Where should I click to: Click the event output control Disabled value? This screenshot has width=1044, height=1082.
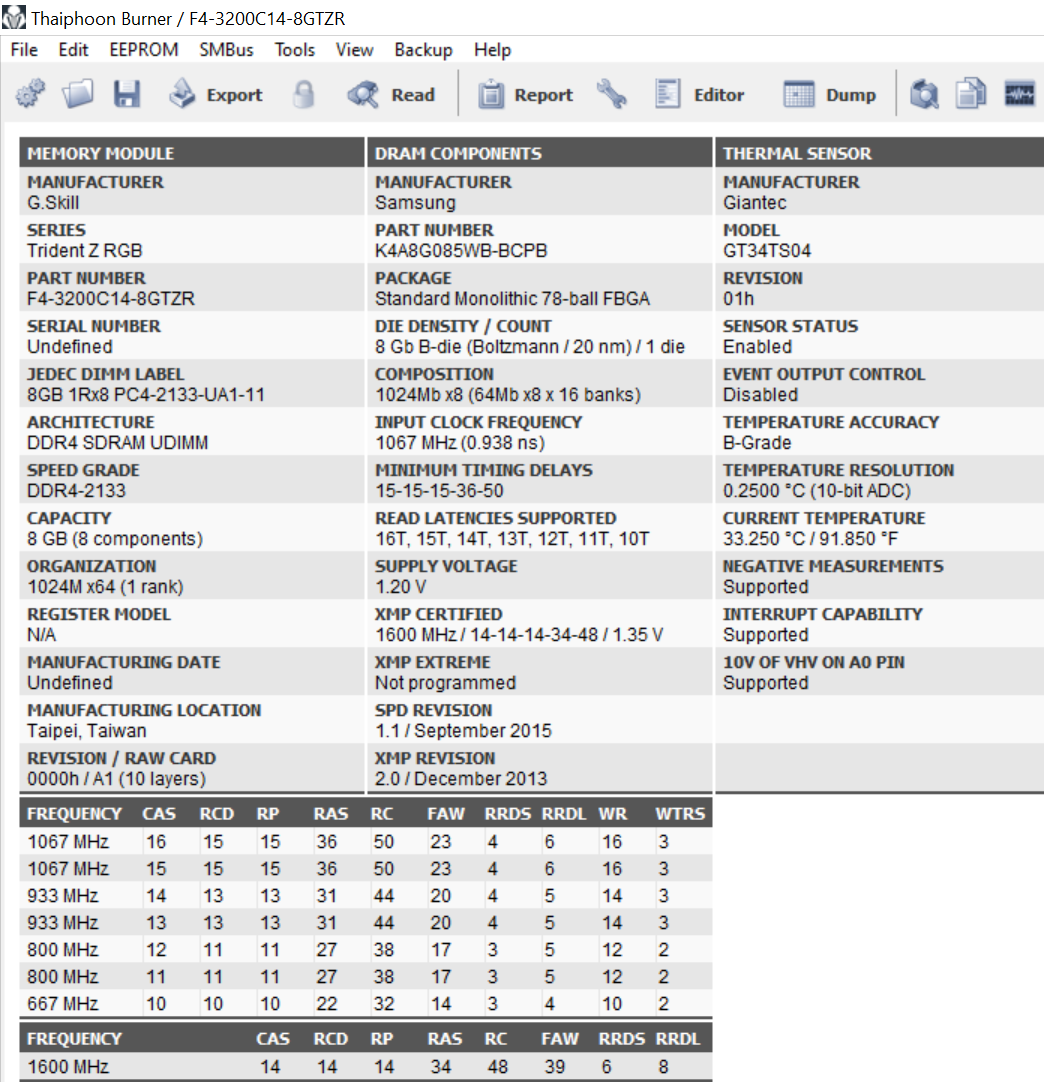coord(760,395)
